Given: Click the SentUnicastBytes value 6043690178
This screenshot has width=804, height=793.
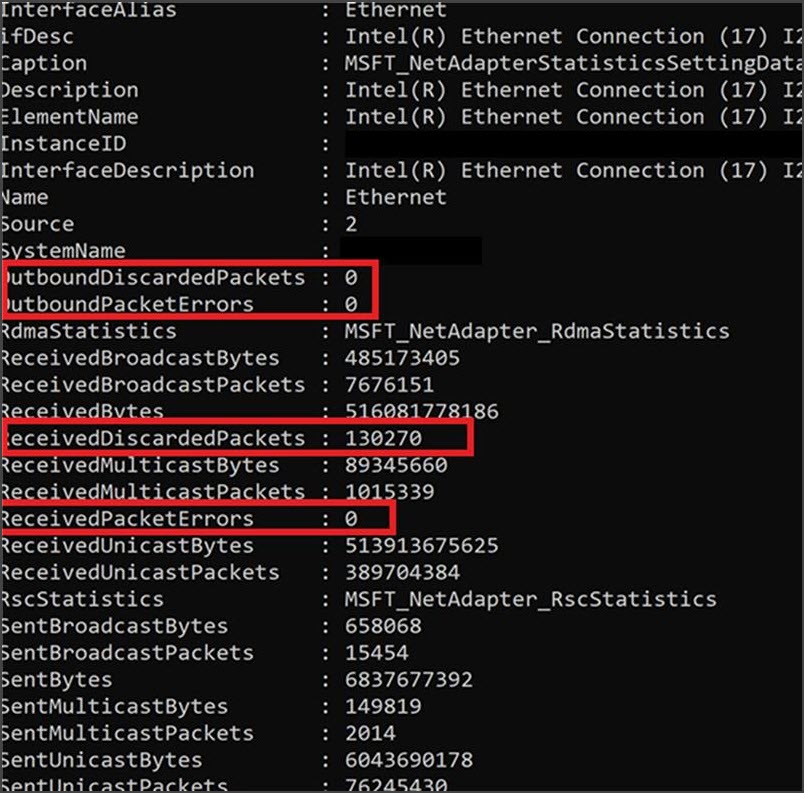Looking at the screenshot, I should point(409,760).
